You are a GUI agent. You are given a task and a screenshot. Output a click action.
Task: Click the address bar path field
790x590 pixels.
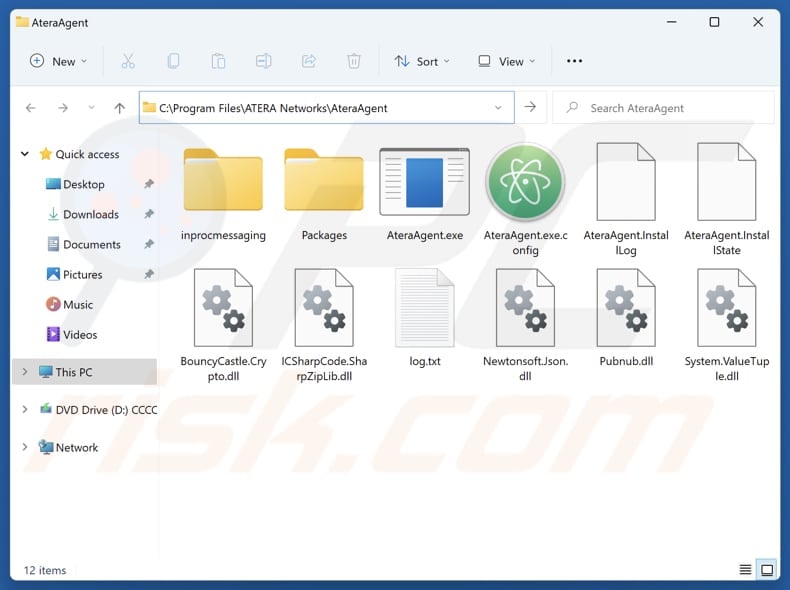tap(326, 107)
